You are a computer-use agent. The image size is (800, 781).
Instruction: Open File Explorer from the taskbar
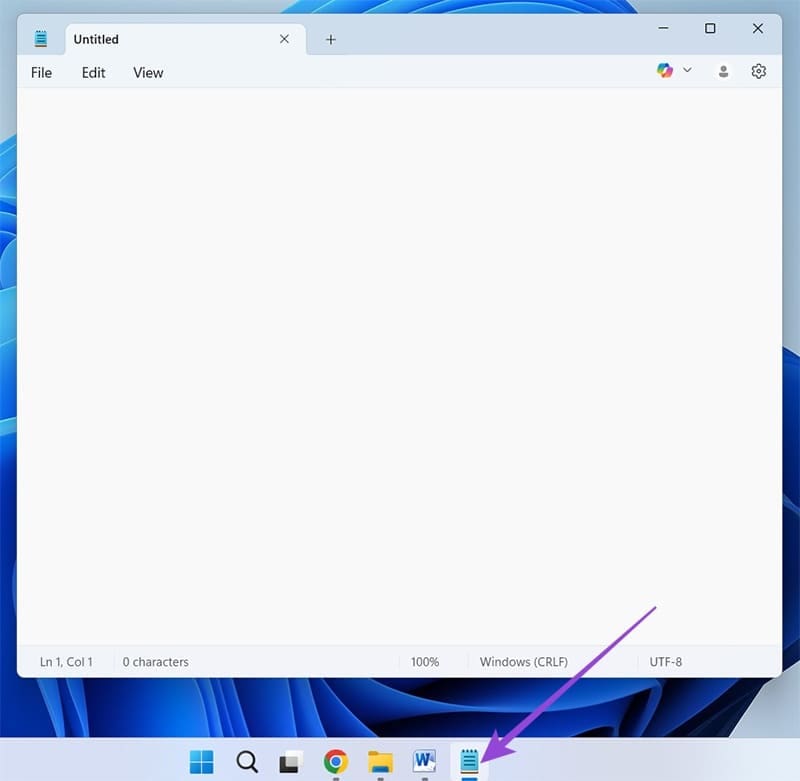pyautogui.click(x=380, y=762)
